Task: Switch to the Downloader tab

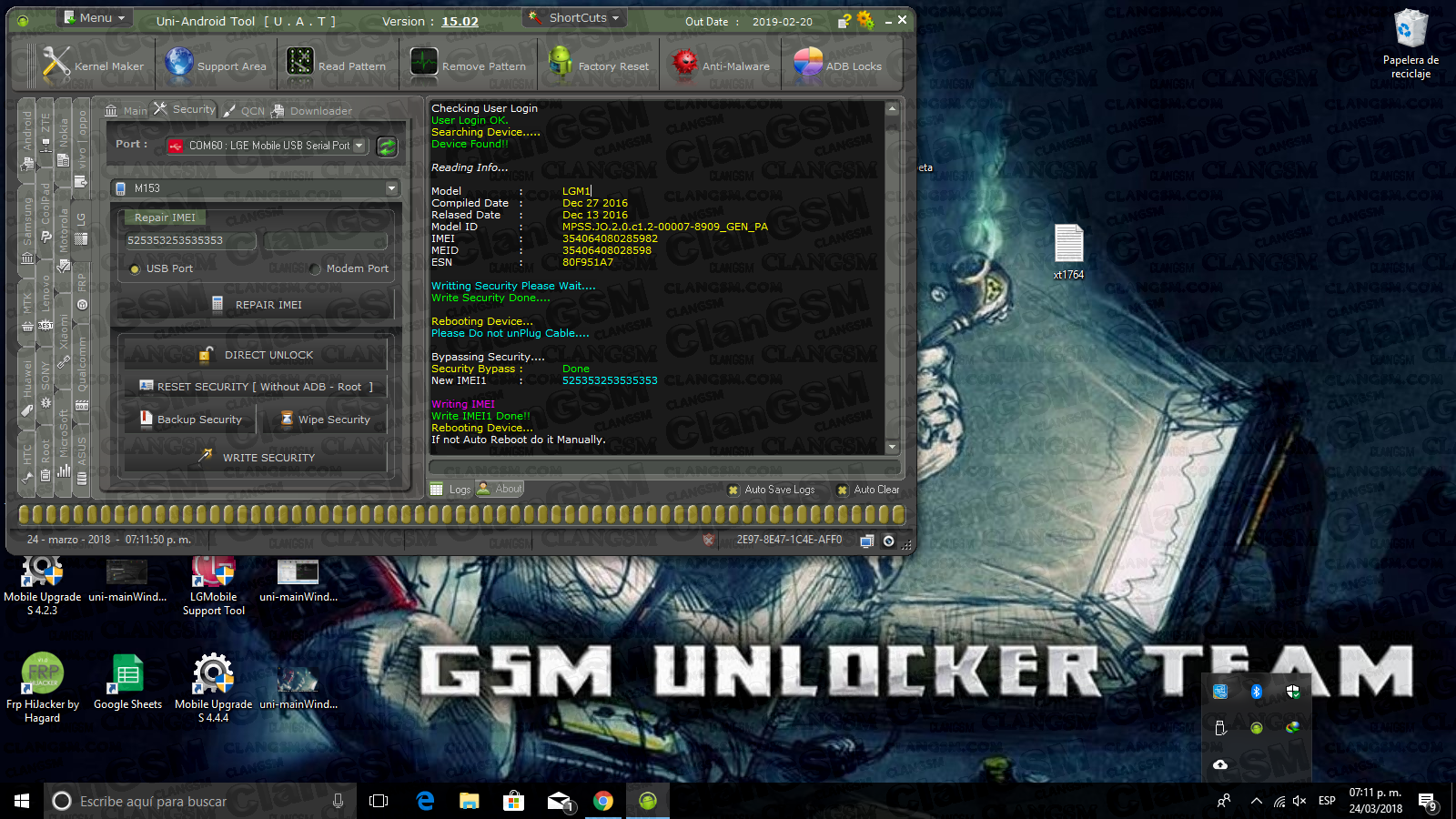Action: pos(311,110)
